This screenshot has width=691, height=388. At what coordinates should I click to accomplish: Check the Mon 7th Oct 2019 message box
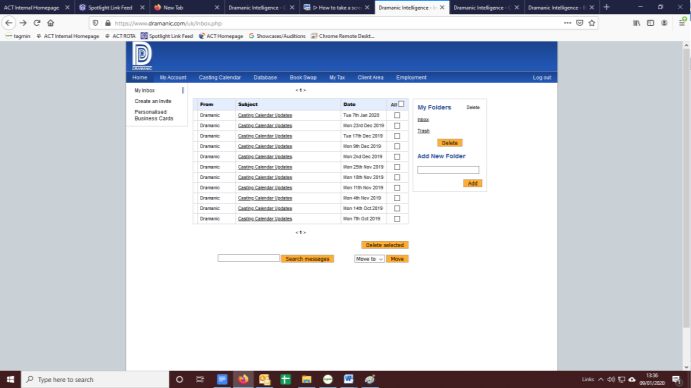click(397, 219)
